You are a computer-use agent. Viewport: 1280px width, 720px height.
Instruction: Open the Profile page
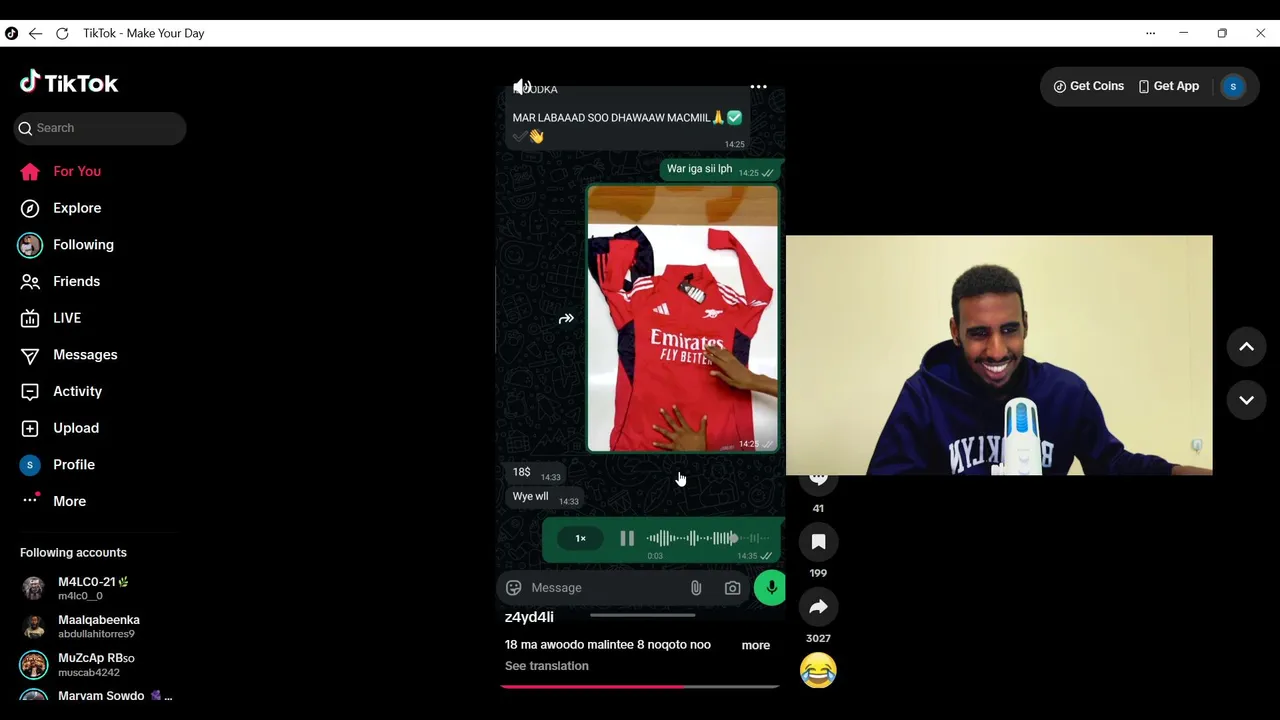coord(58,465)
